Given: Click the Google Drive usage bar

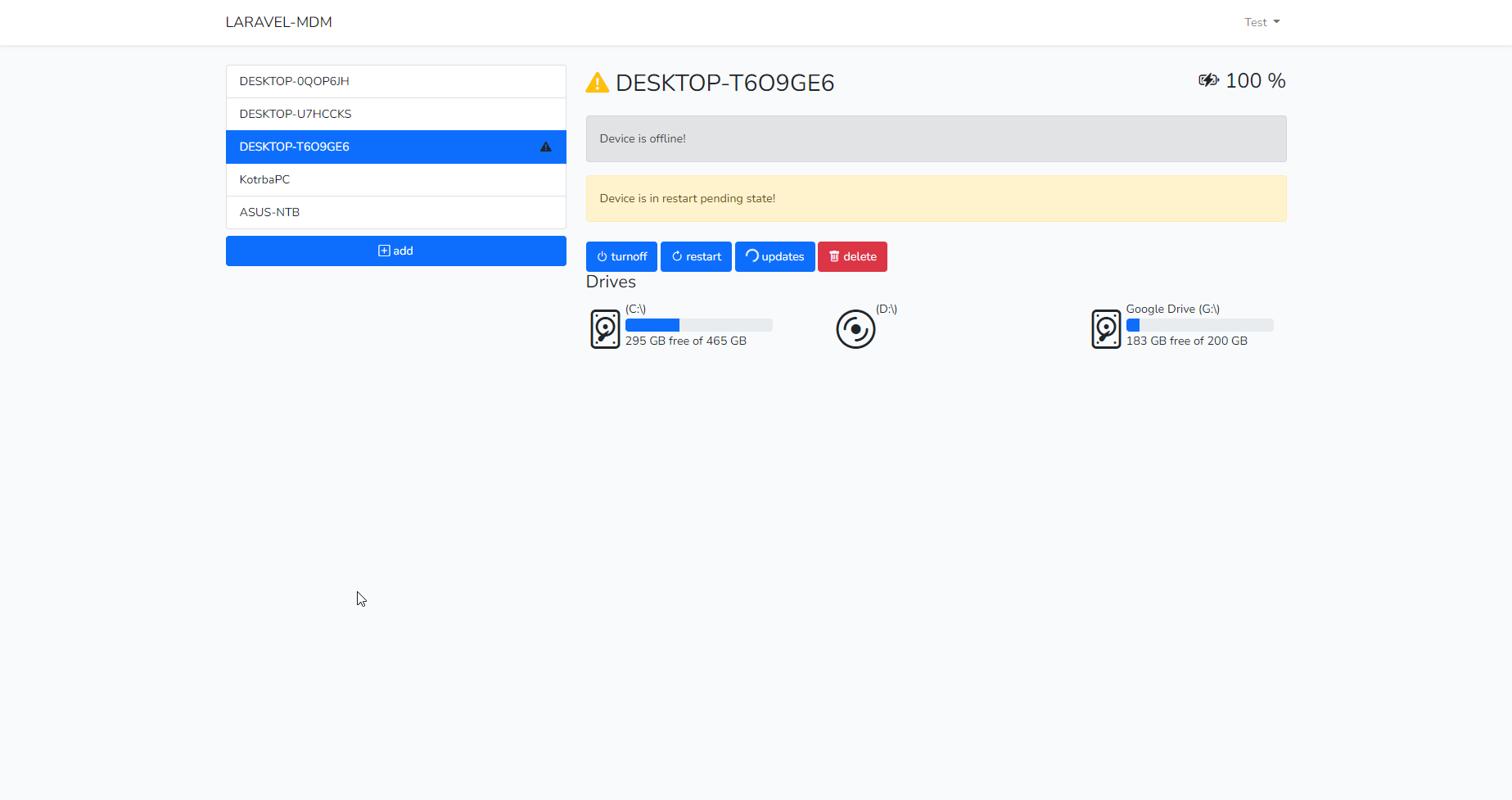Looking at the screenshot, I should point(1200,325).
